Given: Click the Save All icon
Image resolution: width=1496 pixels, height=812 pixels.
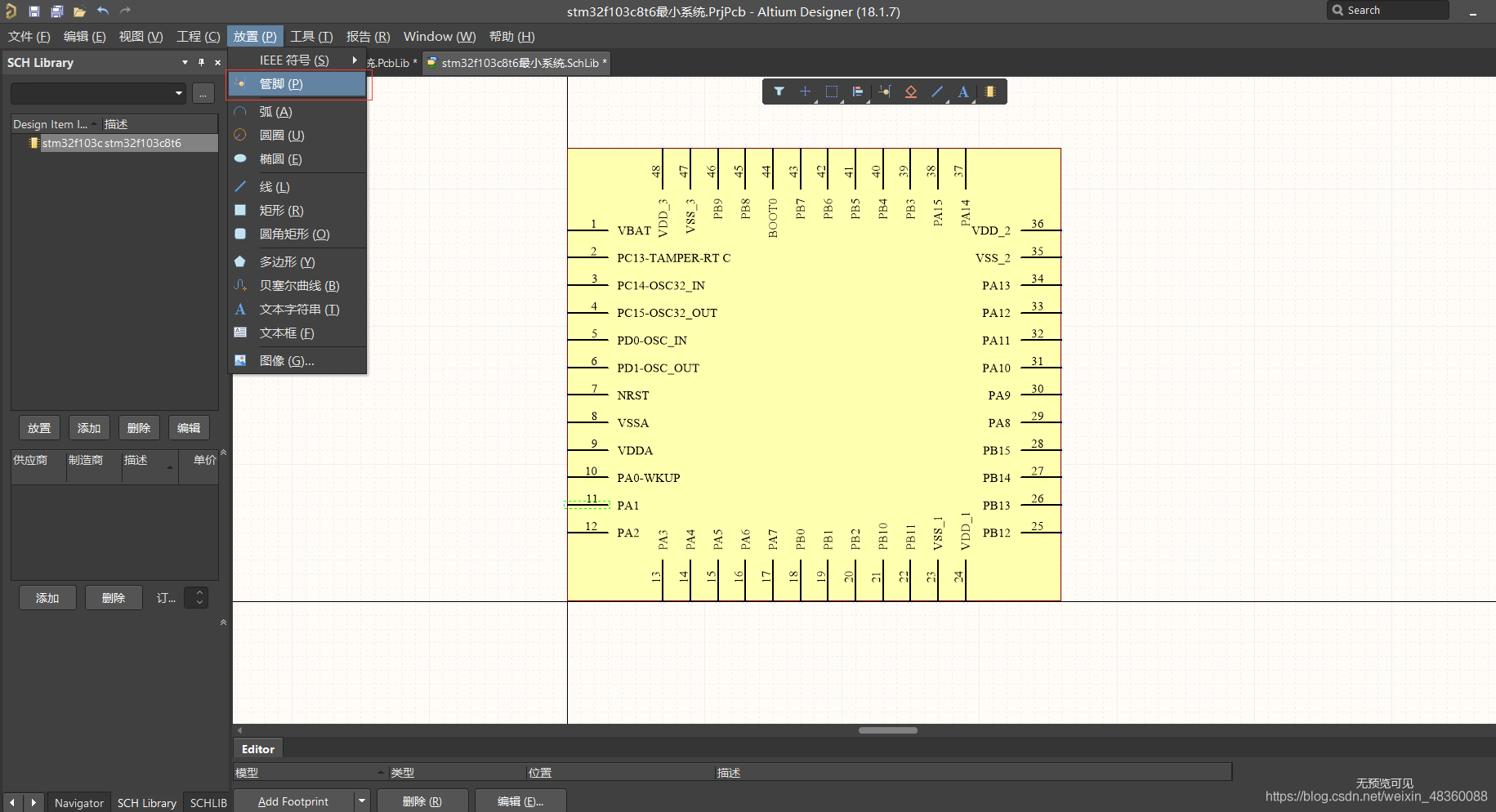Looking at the screenshot, I should tap(56, 11).
